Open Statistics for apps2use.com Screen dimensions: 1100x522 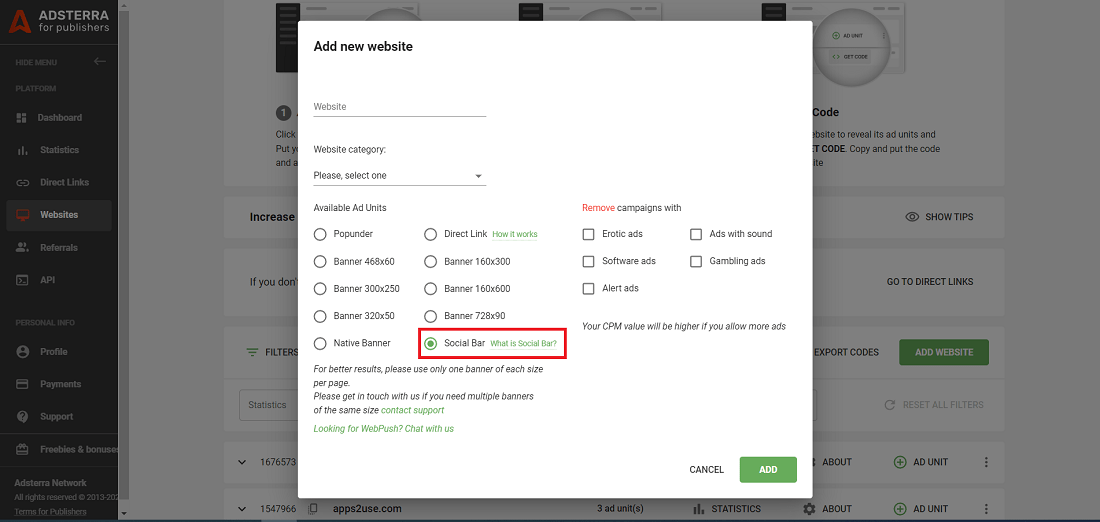click(725, 509)
